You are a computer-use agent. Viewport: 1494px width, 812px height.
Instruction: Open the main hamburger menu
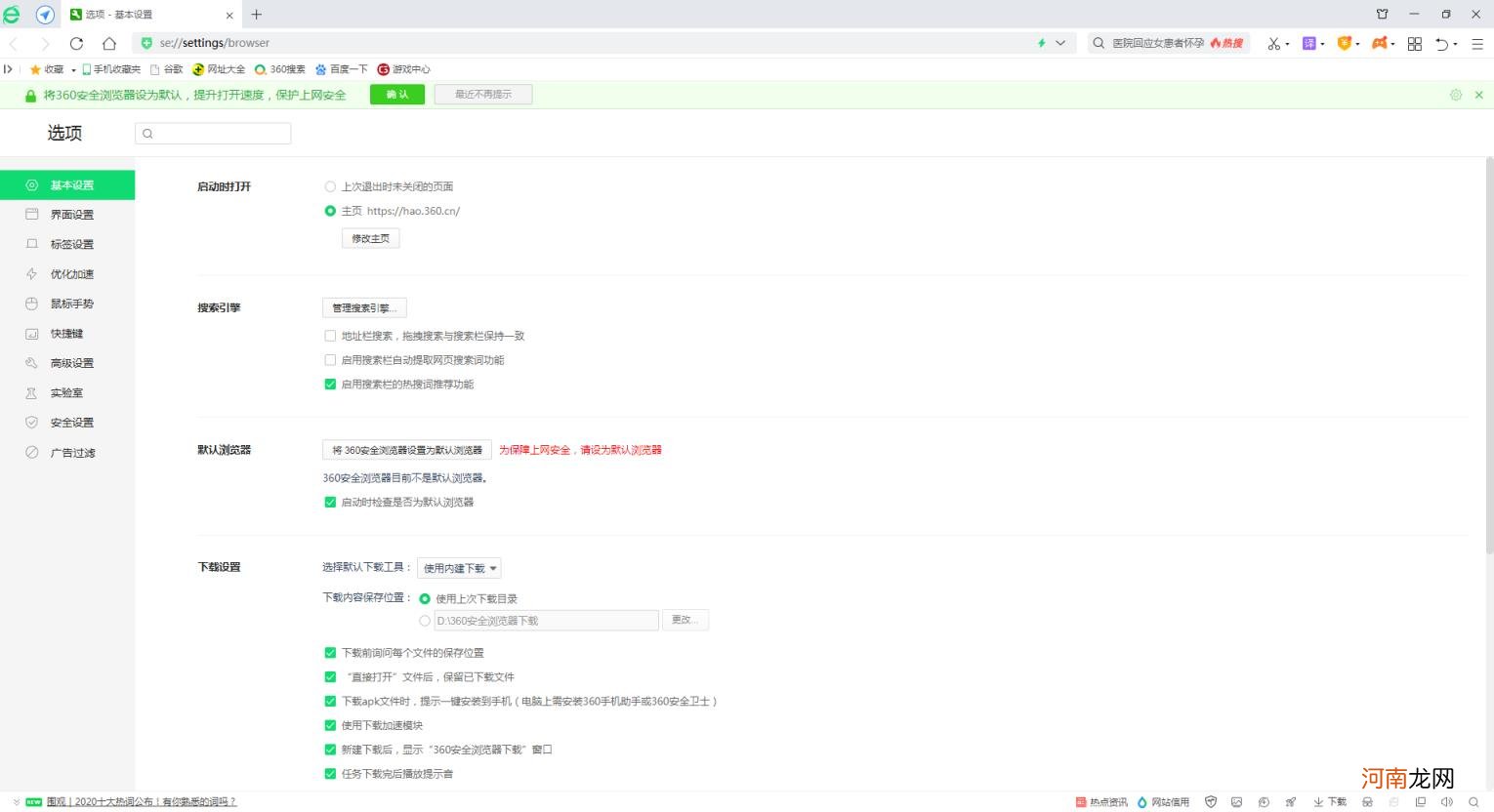click(x=1477, y=44)
